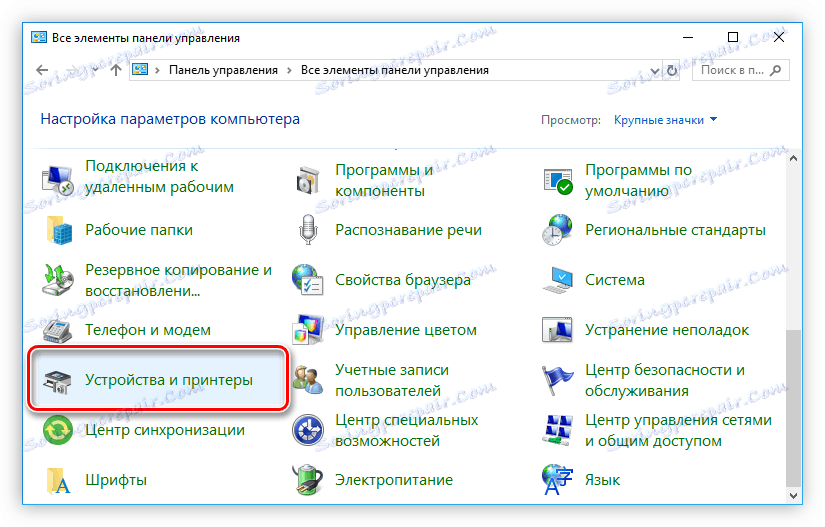
Task: Open the Устройства и принтеры printer icon
Action: 57,381
